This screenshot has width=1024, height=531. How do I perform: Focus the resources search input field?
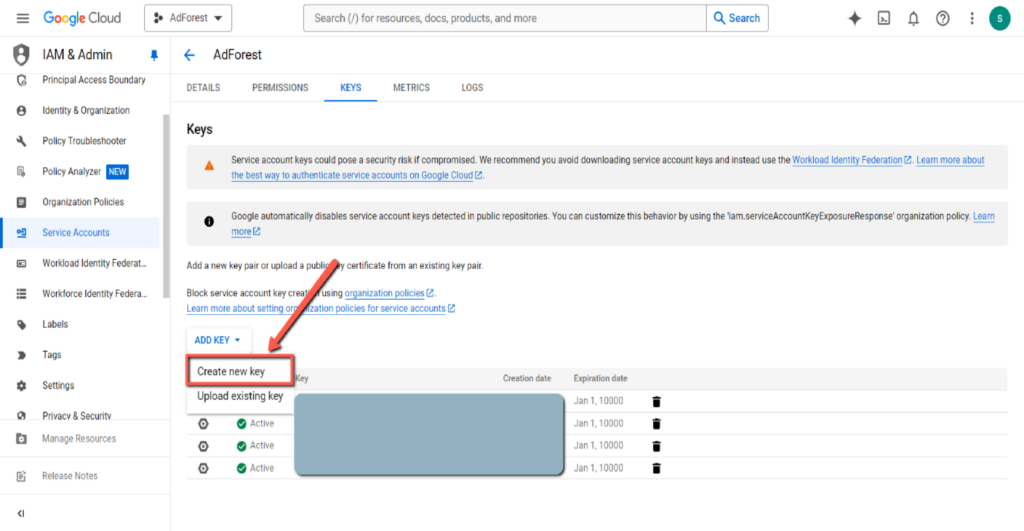coord(505,18)
